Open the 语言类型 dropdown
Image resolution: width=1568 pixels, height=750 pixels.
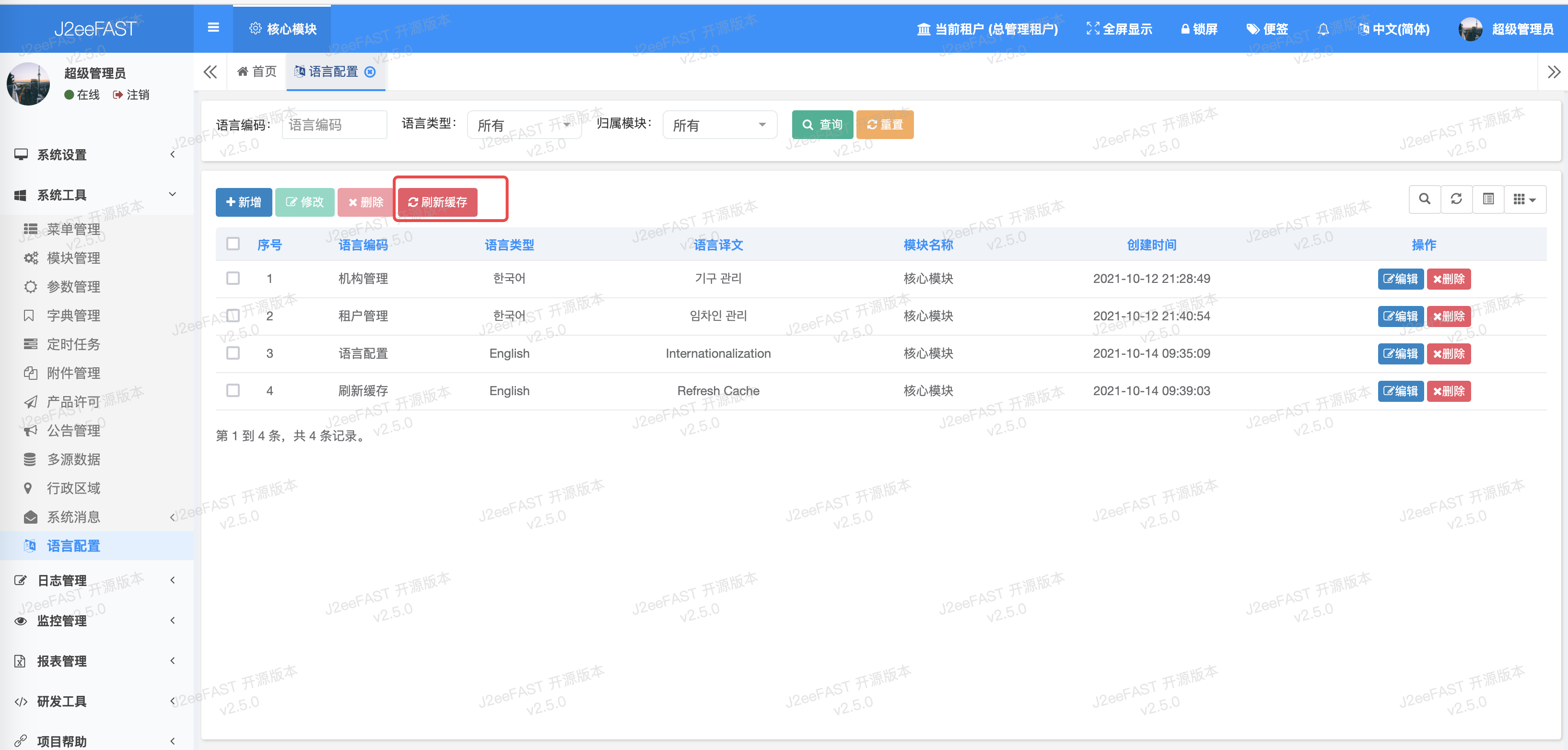[x=524, y=125]
